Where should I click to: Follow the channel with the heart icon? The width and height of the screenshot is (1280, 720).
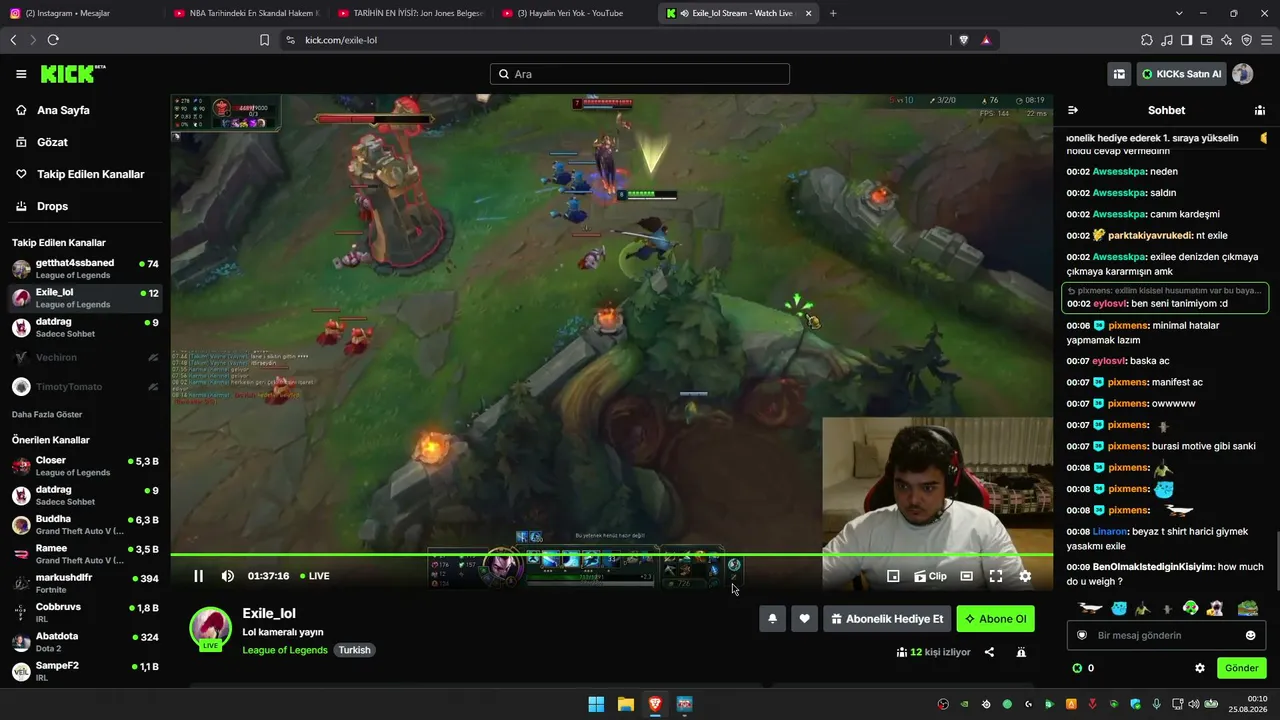pyautogui.click(x=804, y=619)
